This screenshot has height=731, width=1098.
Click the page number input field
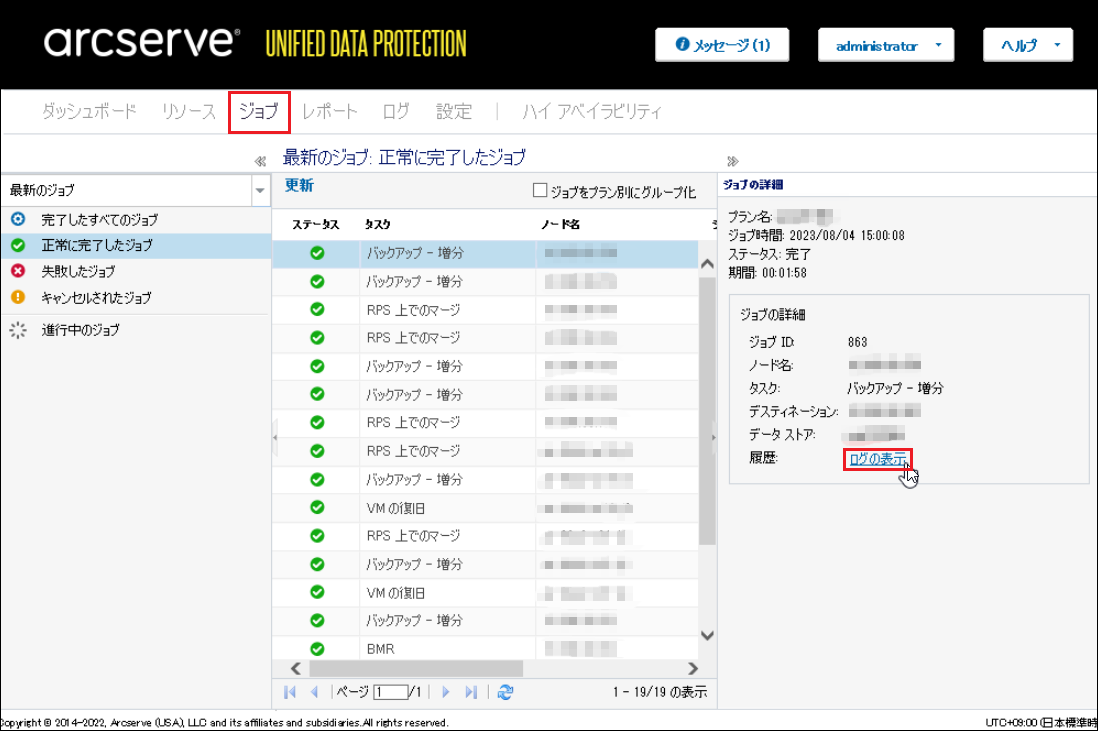click(x=390, y=692)
